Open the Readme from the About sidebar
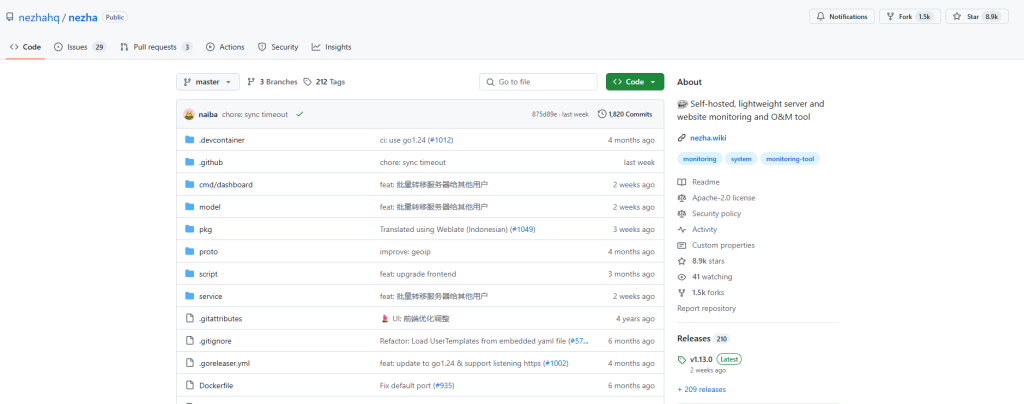This screenshot has height=404, width=1024. click(x=705, y=182)
